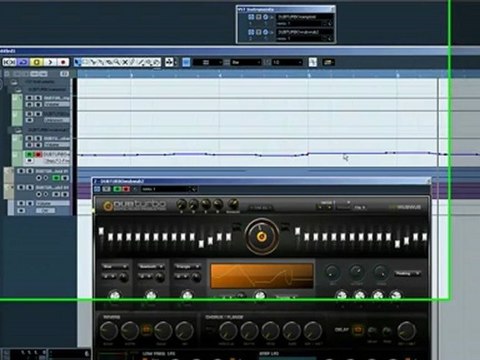Open the Sawtooth oscillator waveform dropdown

click(151, 266)
